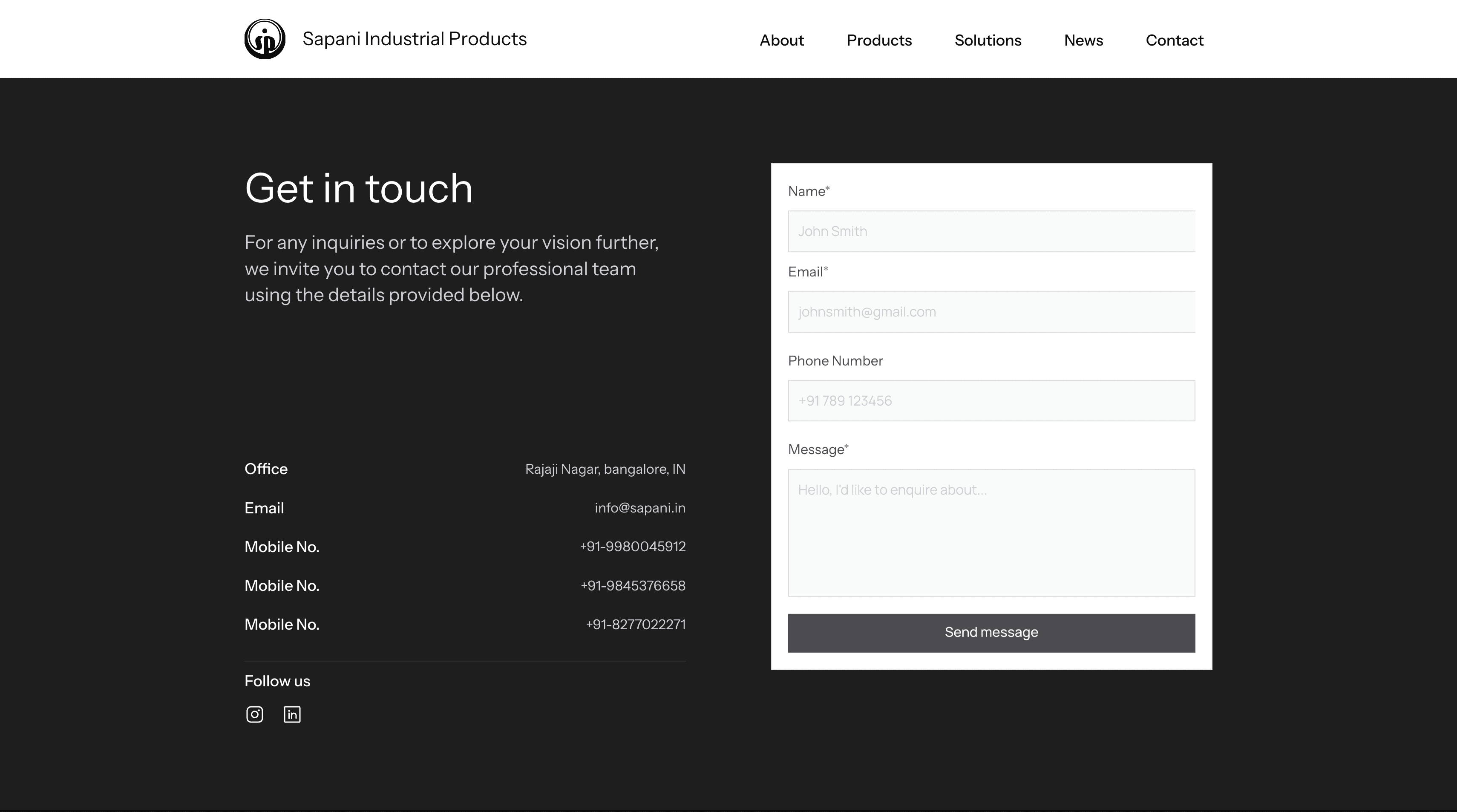Open the LinkedIn profile icon
The height and width of the screenshot is (812, 1457).
click(292, 714)
